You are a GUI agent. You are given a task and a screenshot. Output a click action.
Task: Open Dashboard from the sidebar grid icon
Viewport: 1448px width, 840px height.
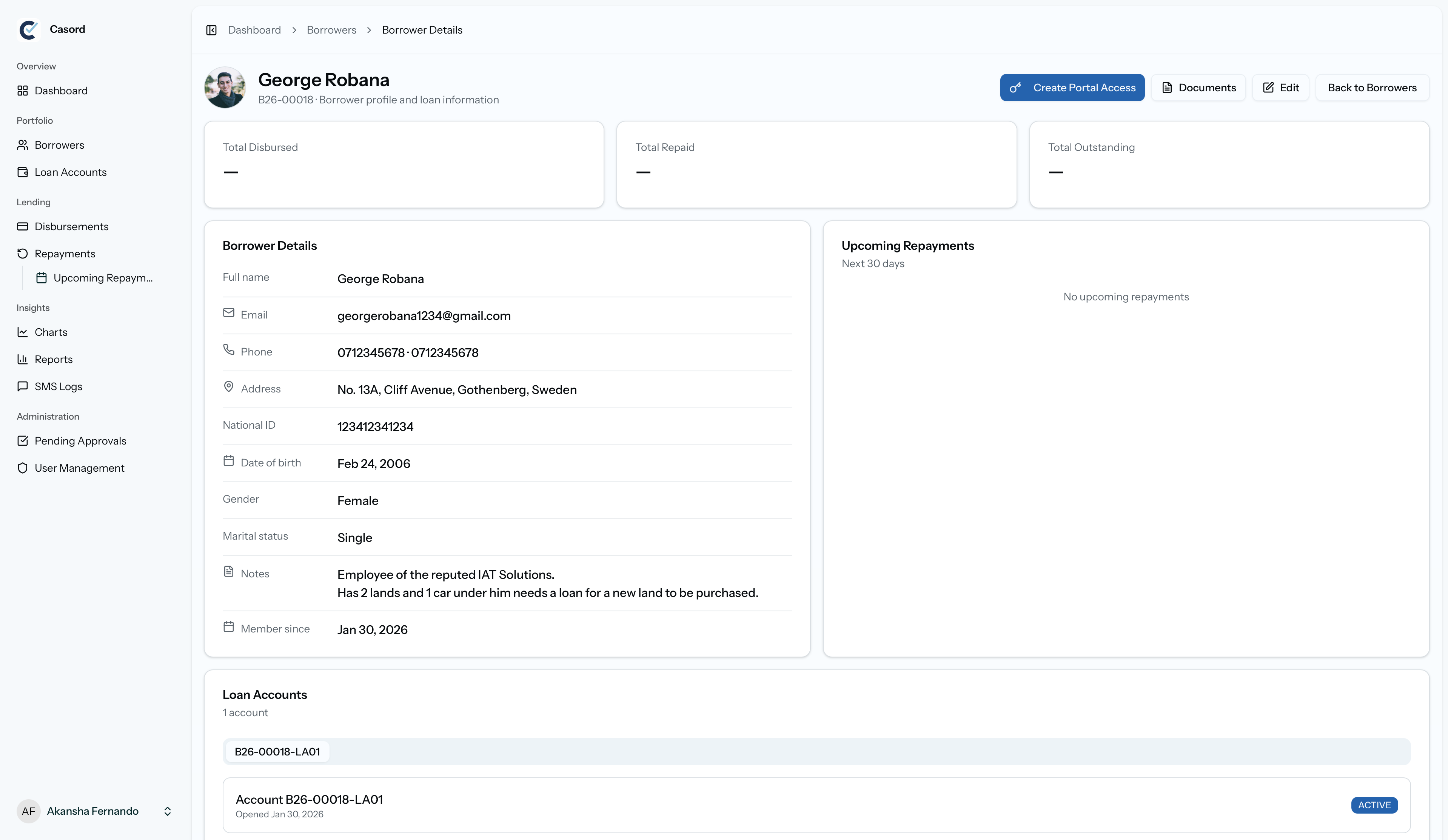22,91
